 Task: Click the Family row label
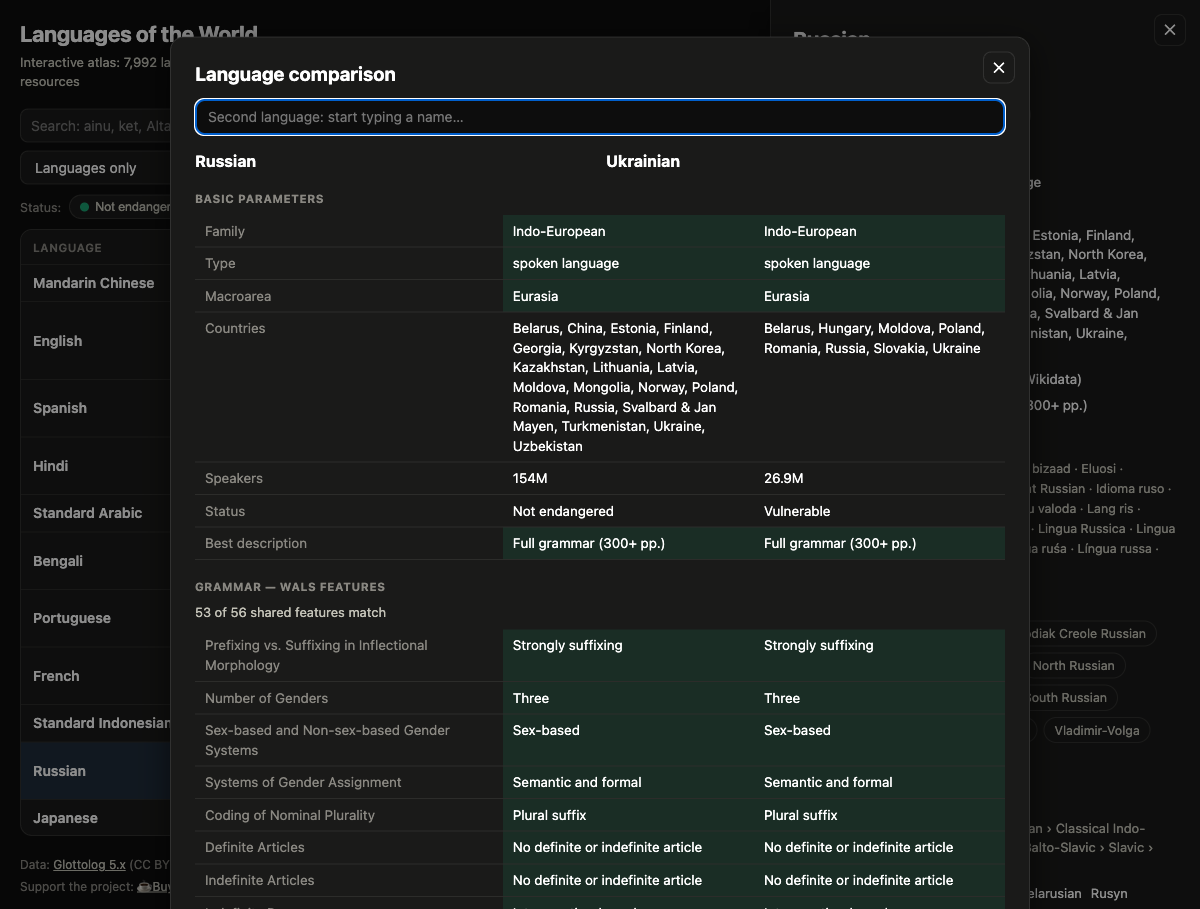click(x=225, y=231)
